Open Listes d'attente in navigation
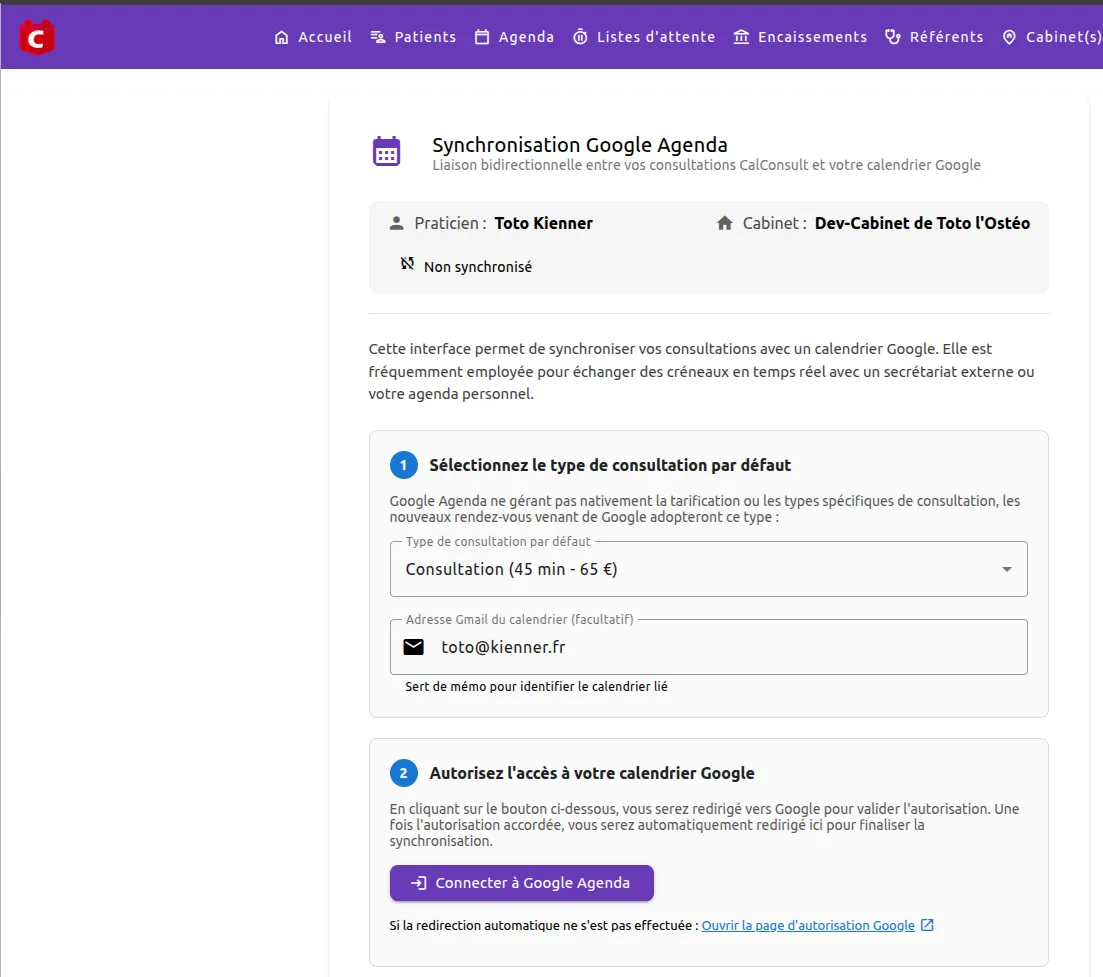Image resolution: width=1103 pixels, height=977 pixels. pyautogui.click(x=644, y=37)
